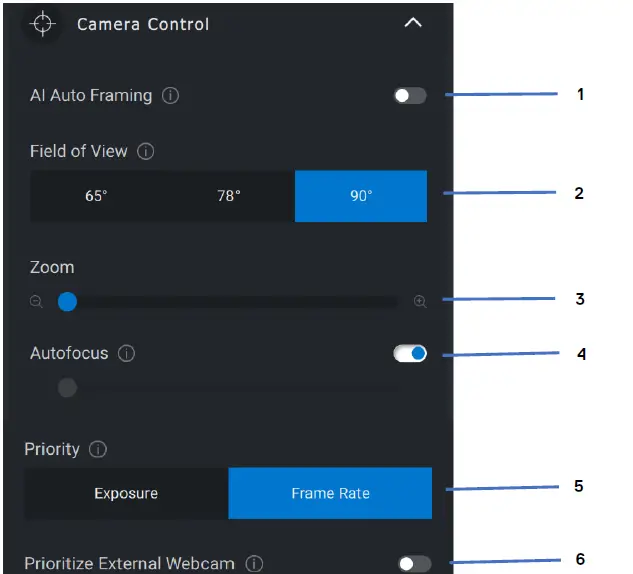Click the Field of View label
Image resolution: width=633 pixels, height=574 pixels.
point(79,151)
